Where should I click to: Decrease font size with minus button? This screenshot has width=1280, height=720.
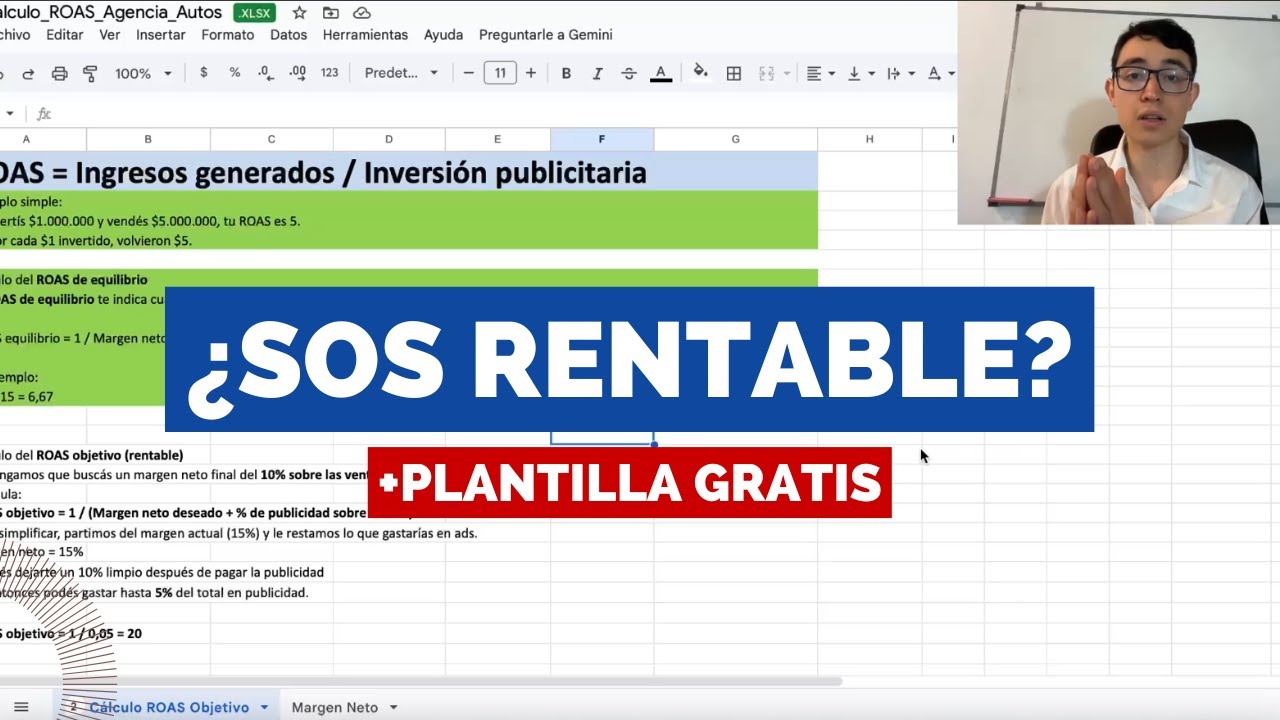(468, 73)
